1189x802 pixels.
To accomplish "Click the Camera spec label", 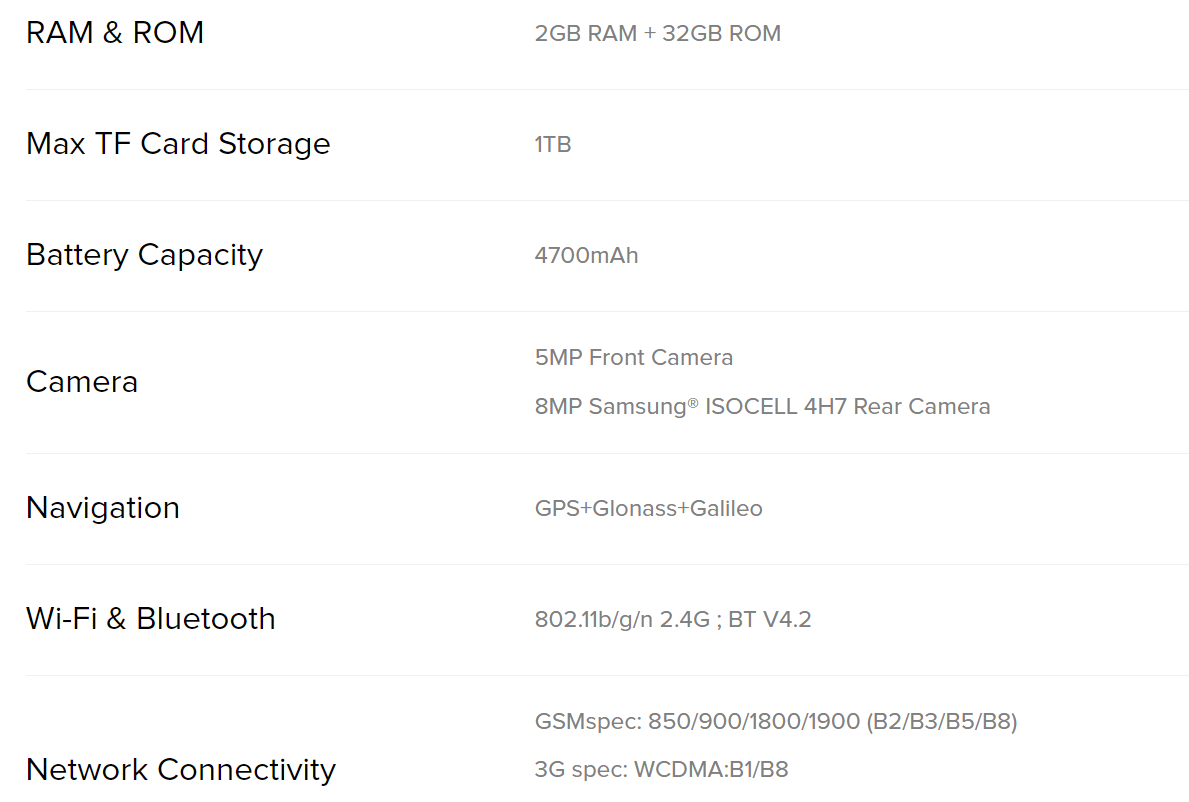I will coord(82,382).
